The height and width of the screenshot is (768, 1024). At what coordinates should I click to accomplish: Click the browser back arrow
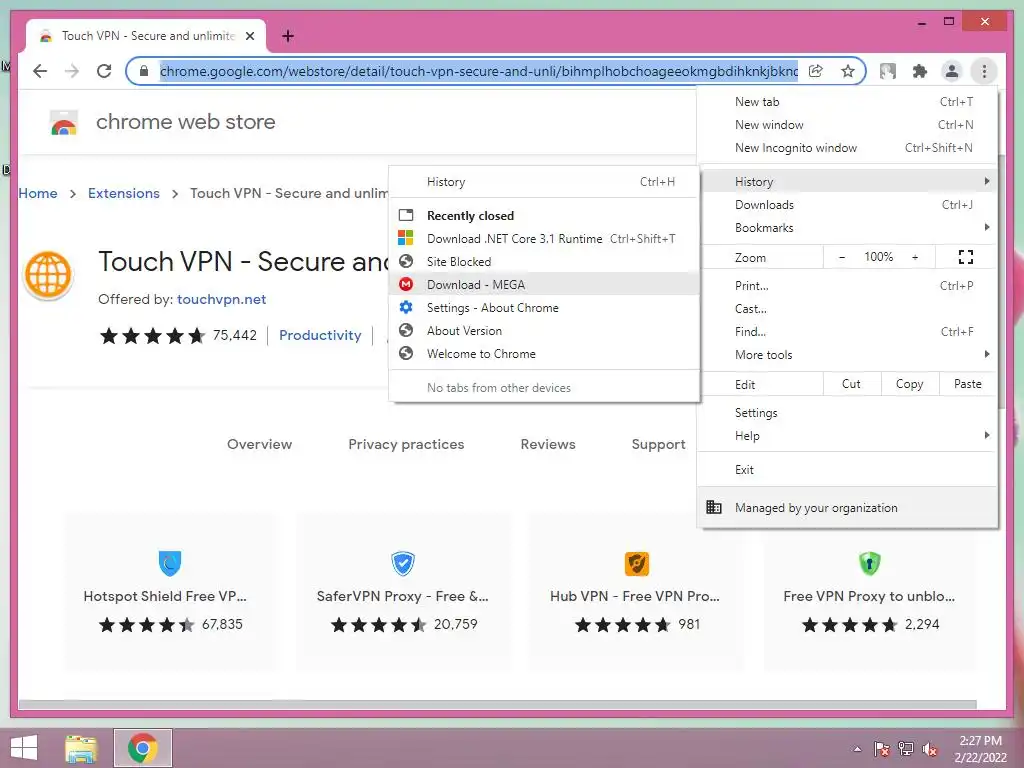(x=40, y=71)
